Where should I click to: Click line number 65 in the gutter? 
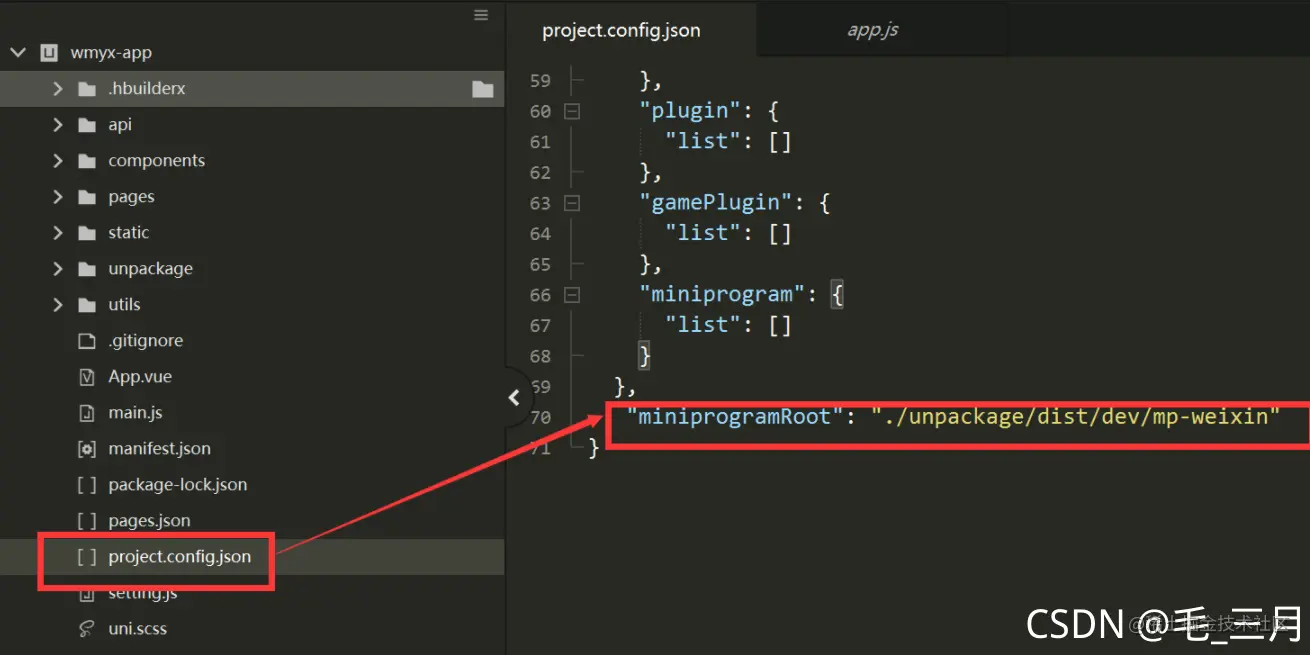540,265
